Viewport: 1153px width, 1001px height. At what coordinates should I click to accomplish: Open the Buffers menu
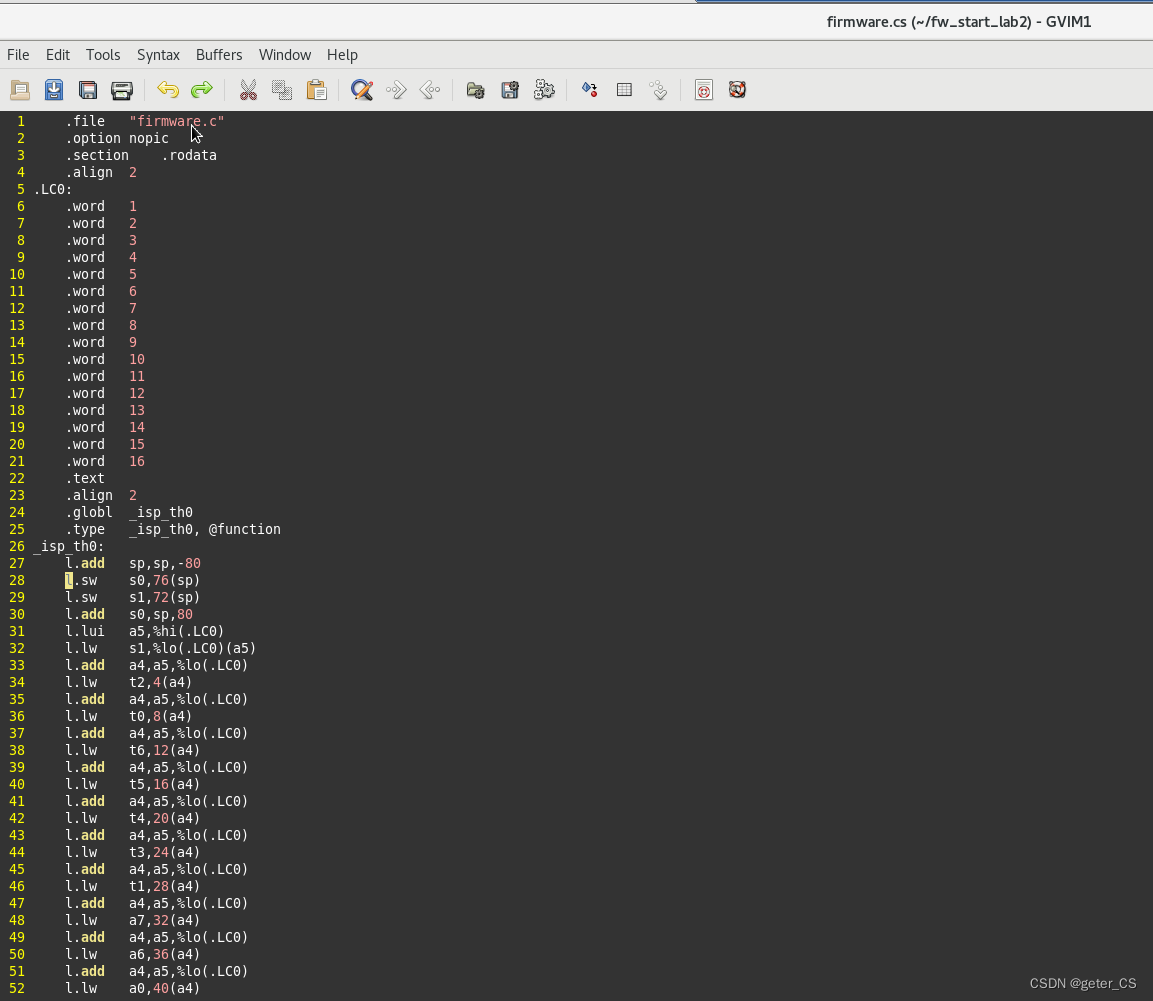(x=219, y=55)
